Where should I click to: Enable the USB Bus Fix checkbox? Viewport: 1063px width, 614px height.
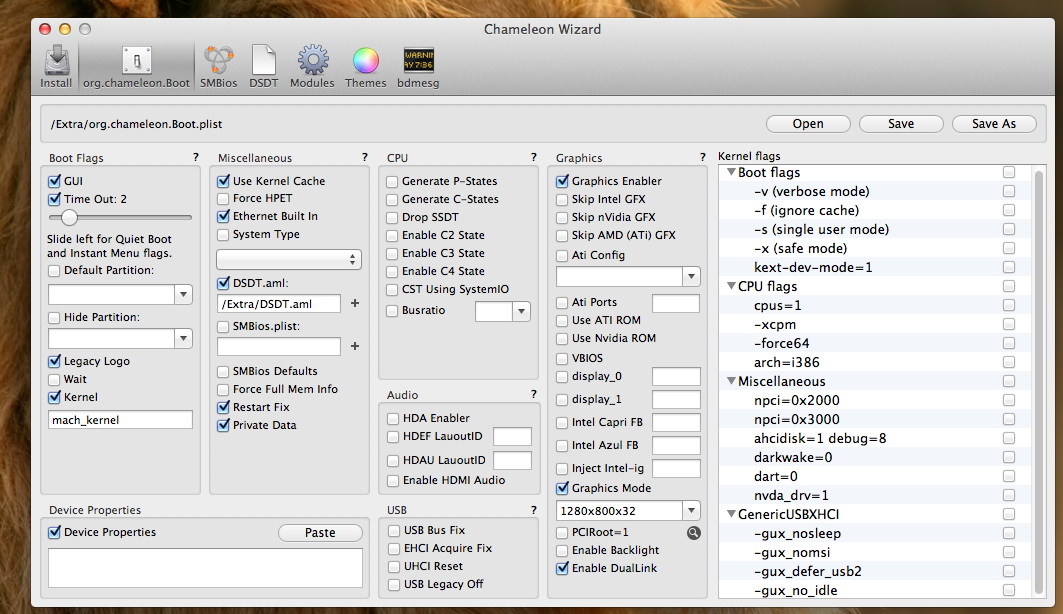coord(394,530)
